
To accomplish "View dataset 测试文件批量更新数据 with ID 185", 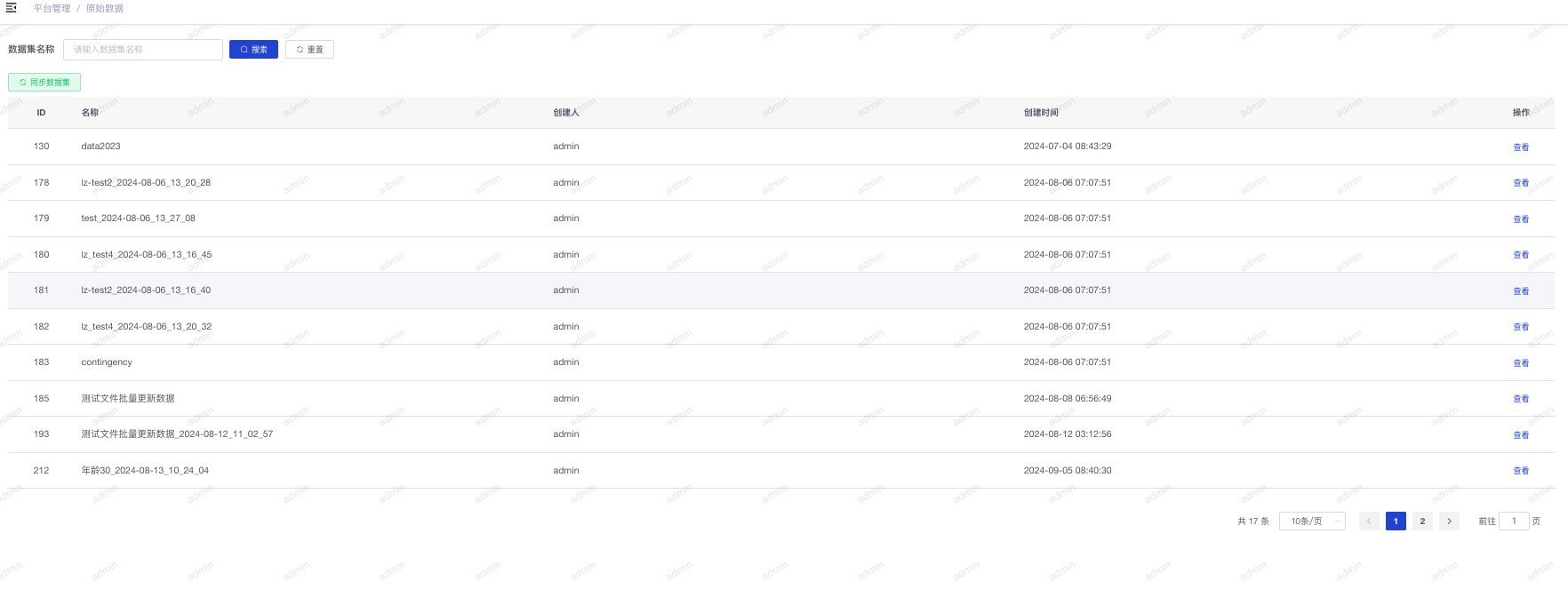I will point(1520,399).
